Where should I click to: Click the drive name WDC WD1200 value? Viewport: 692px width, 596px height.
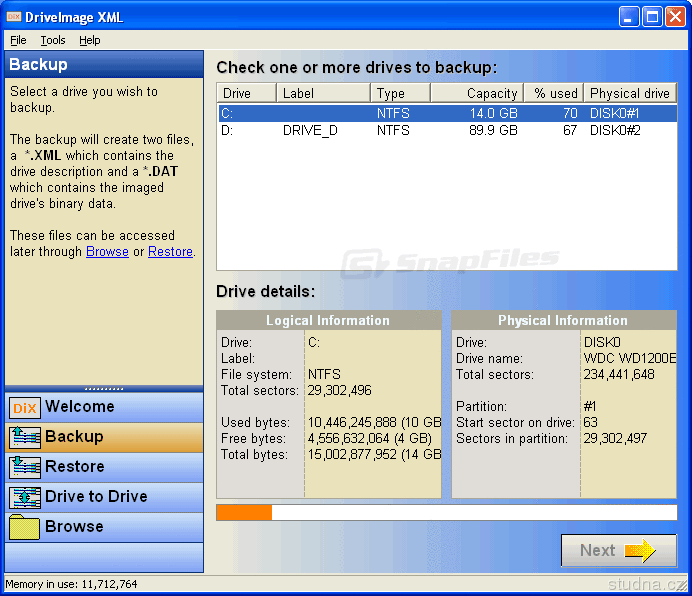(x=629, y=358)
